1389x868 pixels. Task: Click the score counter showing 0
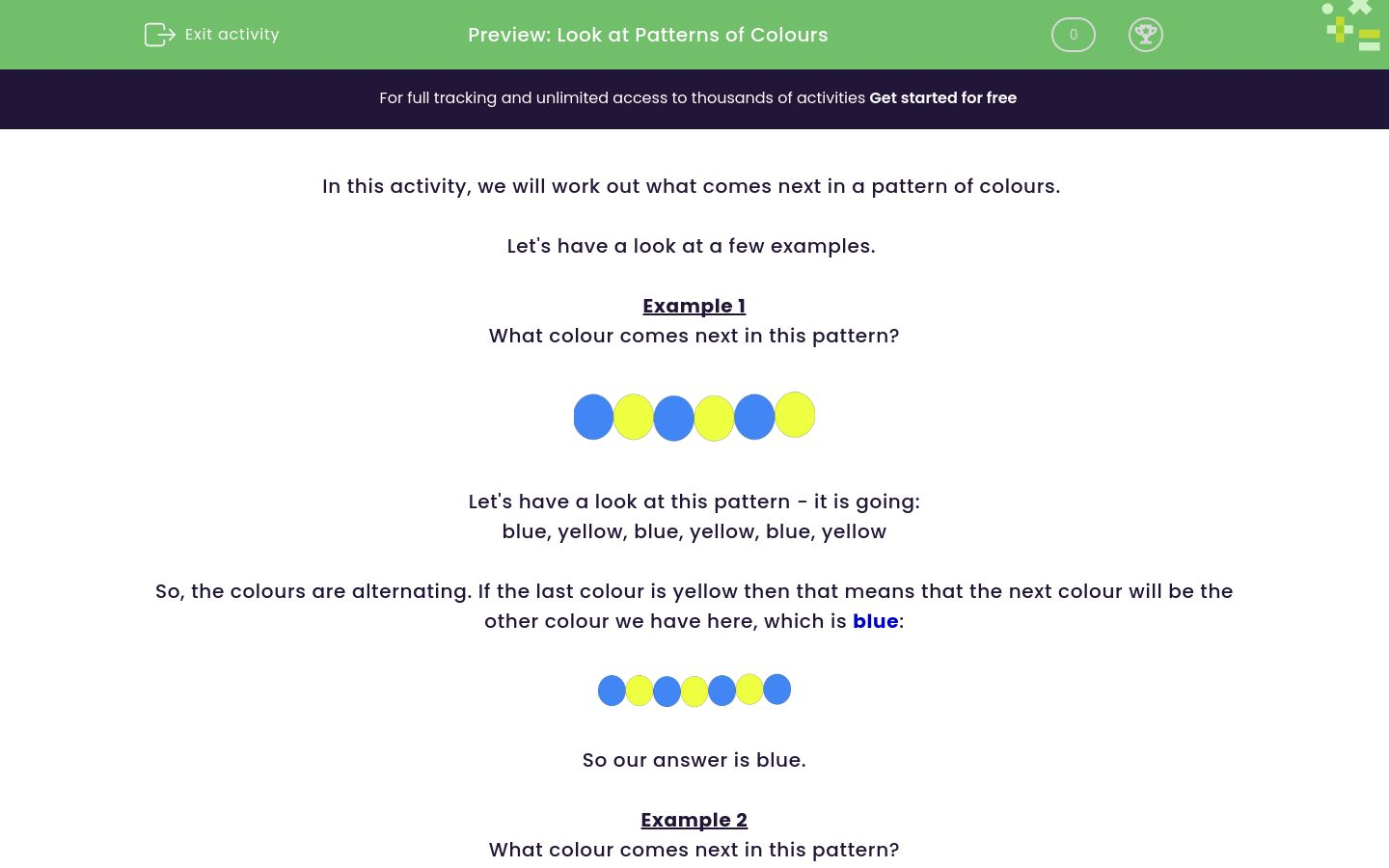coord(1073,34)
